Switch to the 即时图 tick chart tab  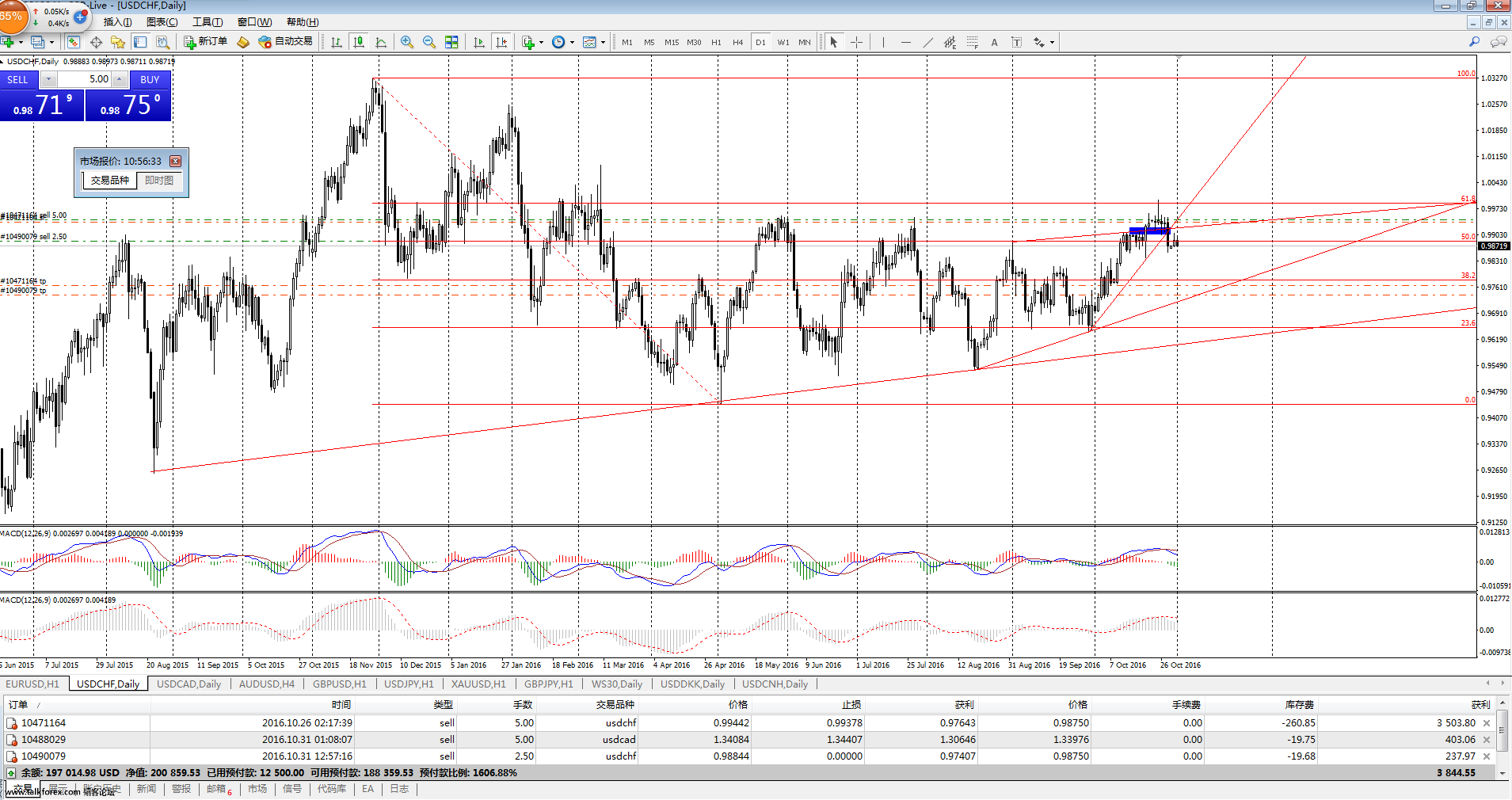point(159,181)
